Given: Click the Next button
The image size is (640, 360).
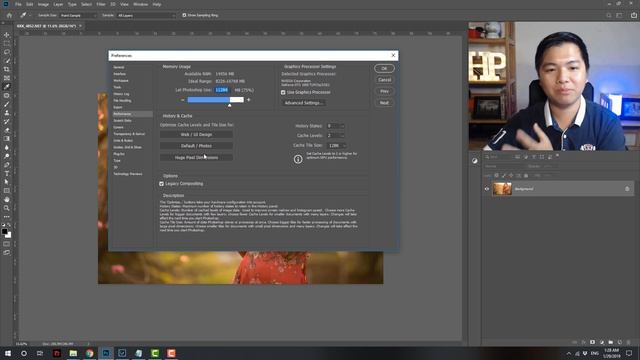Looking at the screenshot, I should [x=384, y=103].
